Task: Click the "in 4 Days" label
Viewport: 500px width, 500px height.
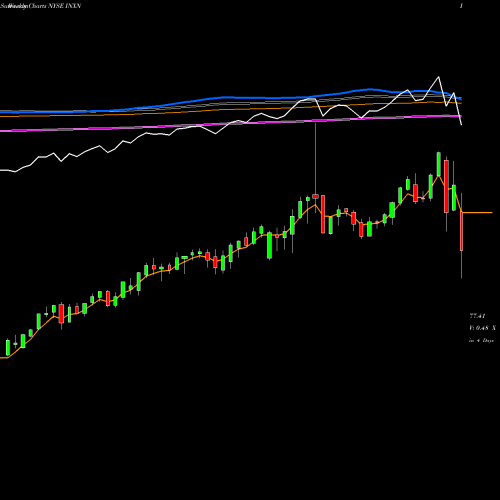Action: 481,340
